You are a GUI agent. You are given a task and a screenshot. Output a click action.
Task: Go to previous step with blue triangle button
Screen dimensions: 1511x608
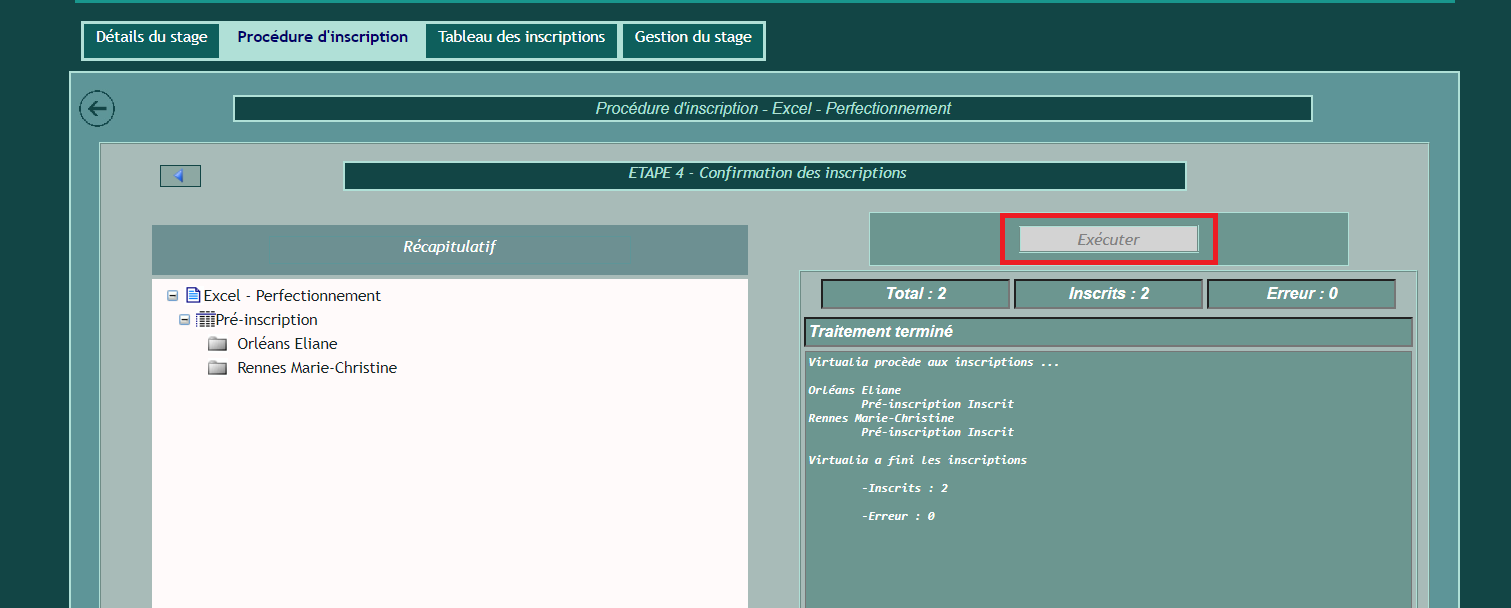pyautogui.click(x=180, y=176)
